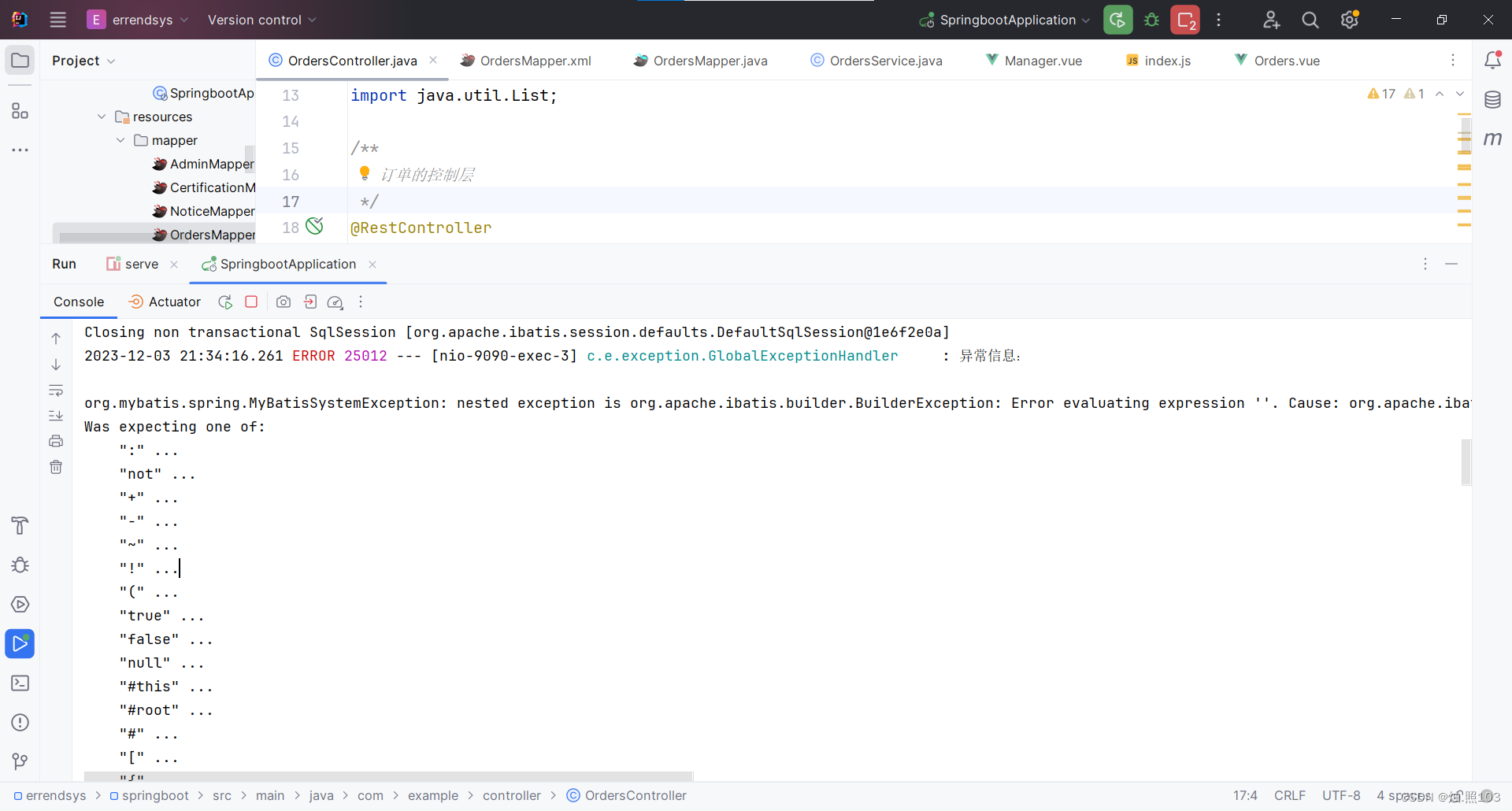Viewport: 1512px width, 811px height.
Task: Open the IDE Settings gear
Action: (x=1349, y=20)
